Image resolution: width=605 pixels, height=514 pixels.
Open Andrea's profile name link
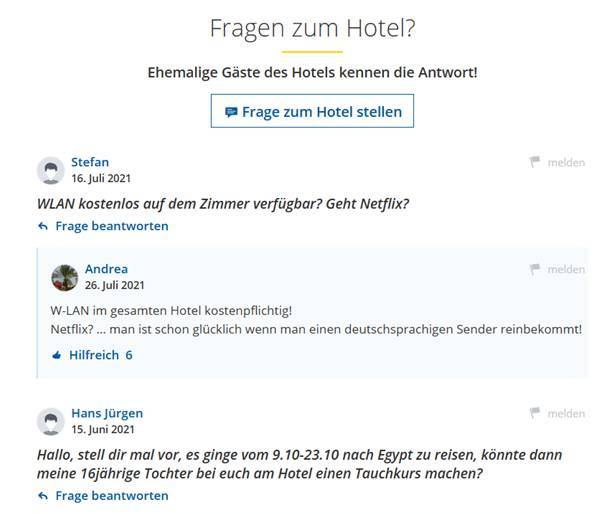click(106, 269)
